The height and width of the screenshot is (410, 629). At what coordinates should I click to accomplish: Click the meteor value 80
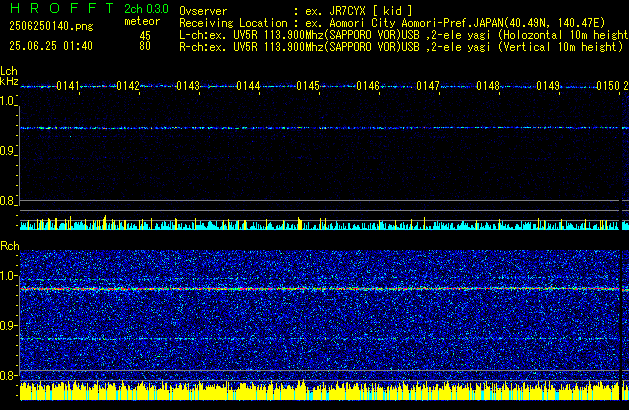tap(145, 46)
